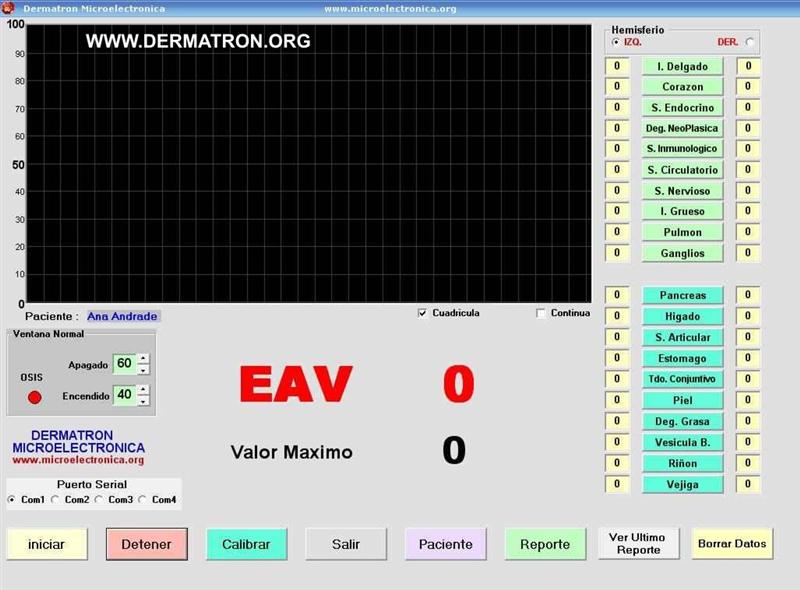
Task: Increase the Apagado value with up arrow
Action: 143,359
